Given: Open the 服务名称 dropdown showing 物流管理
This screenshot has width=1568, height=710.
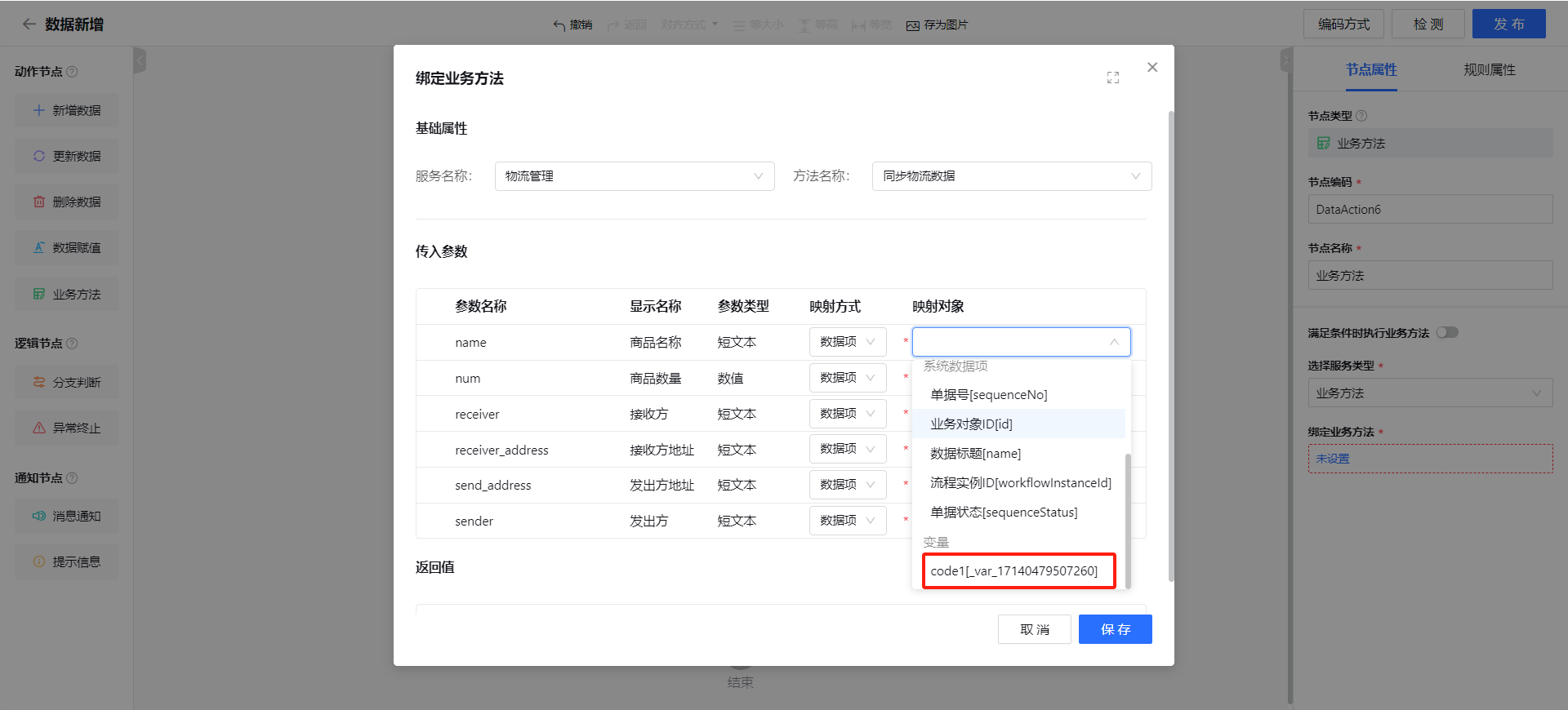Looking at the screenshot, I should coord(635,176).
